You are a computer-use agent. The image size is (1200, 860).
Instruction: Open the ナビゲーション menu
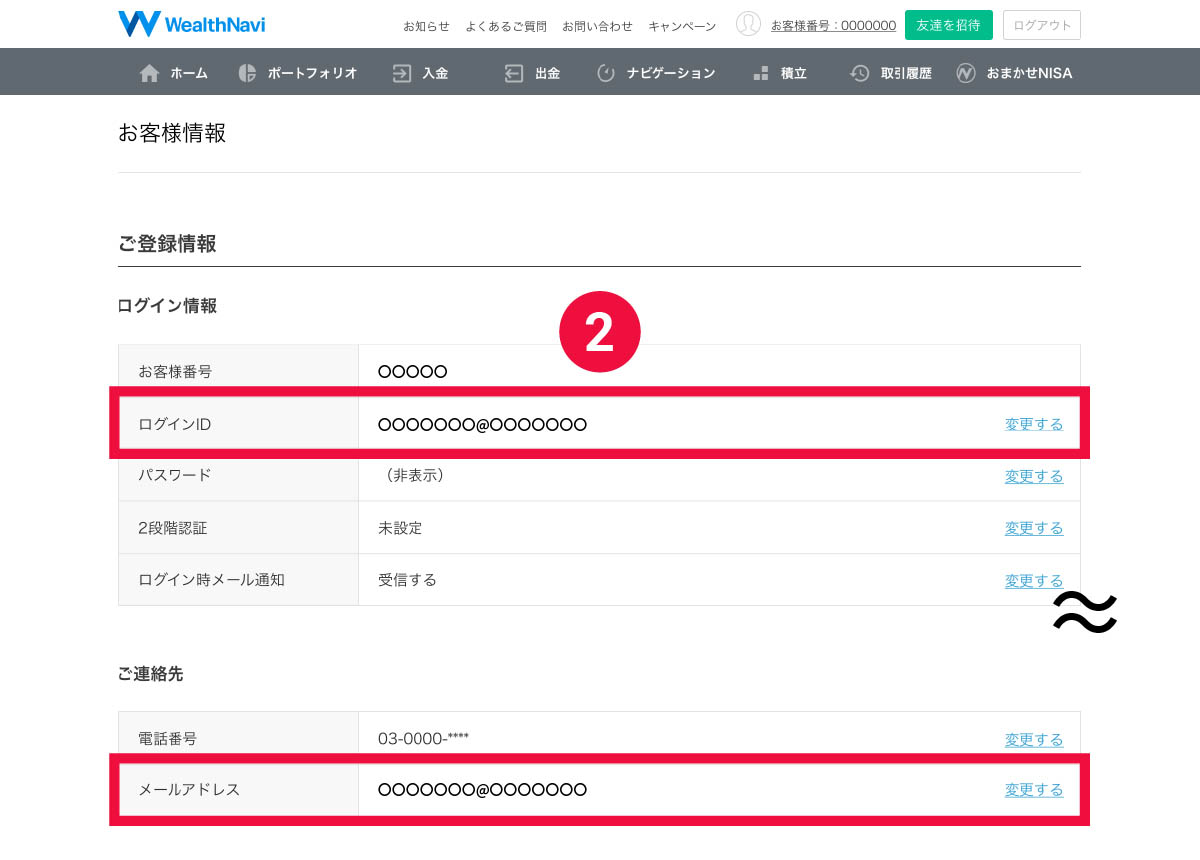pos(671,73)
